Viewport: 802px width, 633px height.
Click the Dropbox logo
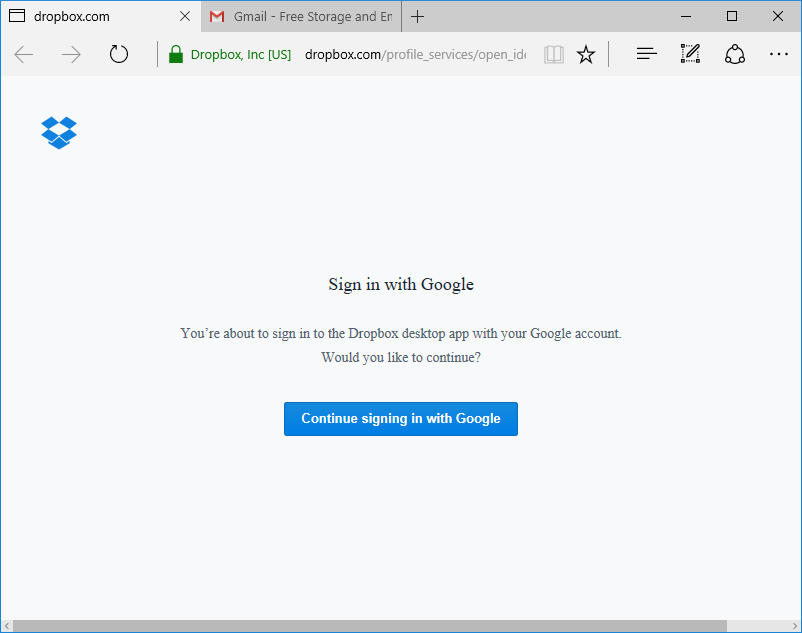59,133
